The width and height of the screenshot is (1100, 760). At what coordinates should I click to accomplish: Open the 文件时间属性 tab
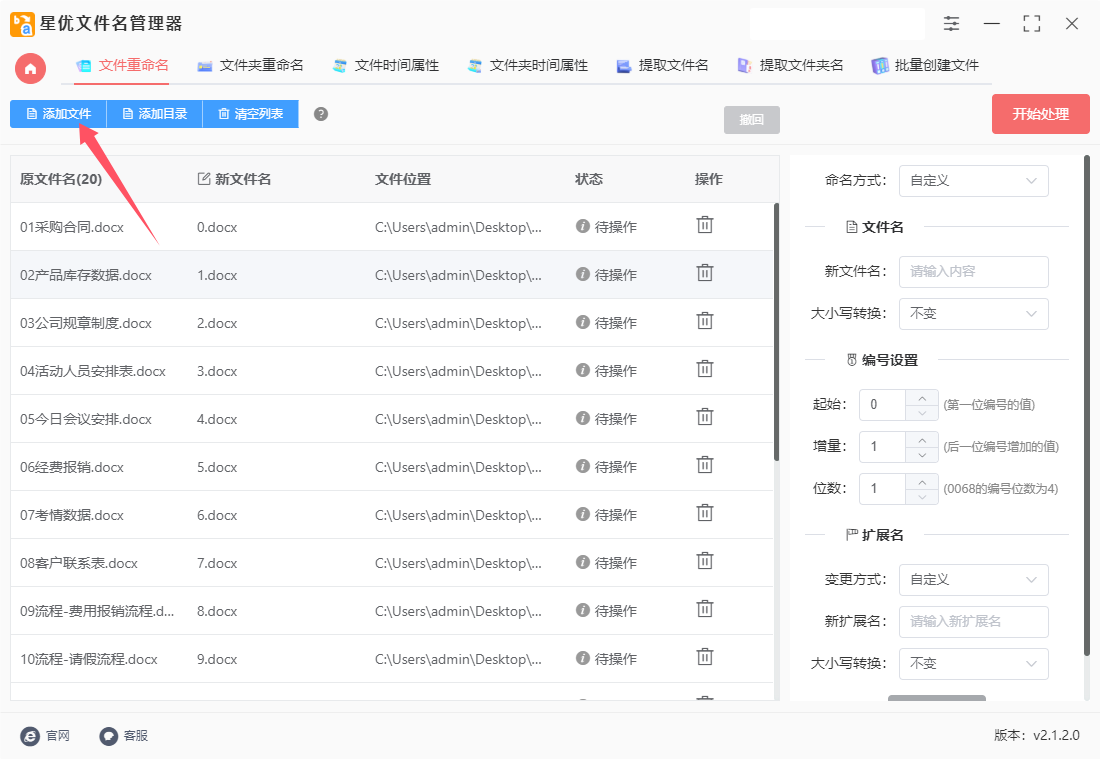(385, 65)
